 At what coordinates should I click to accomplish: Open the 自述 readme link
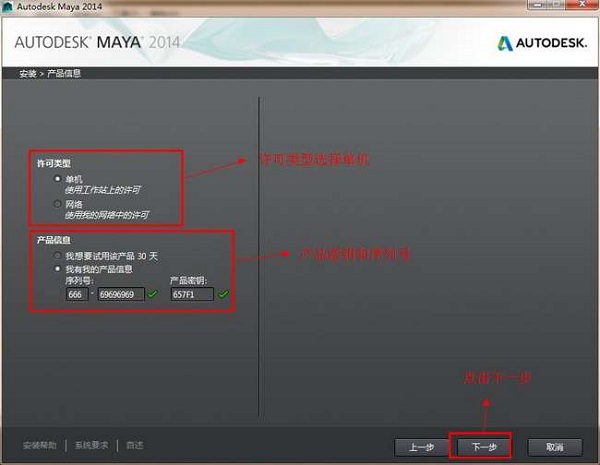click(x=135, y=445)
